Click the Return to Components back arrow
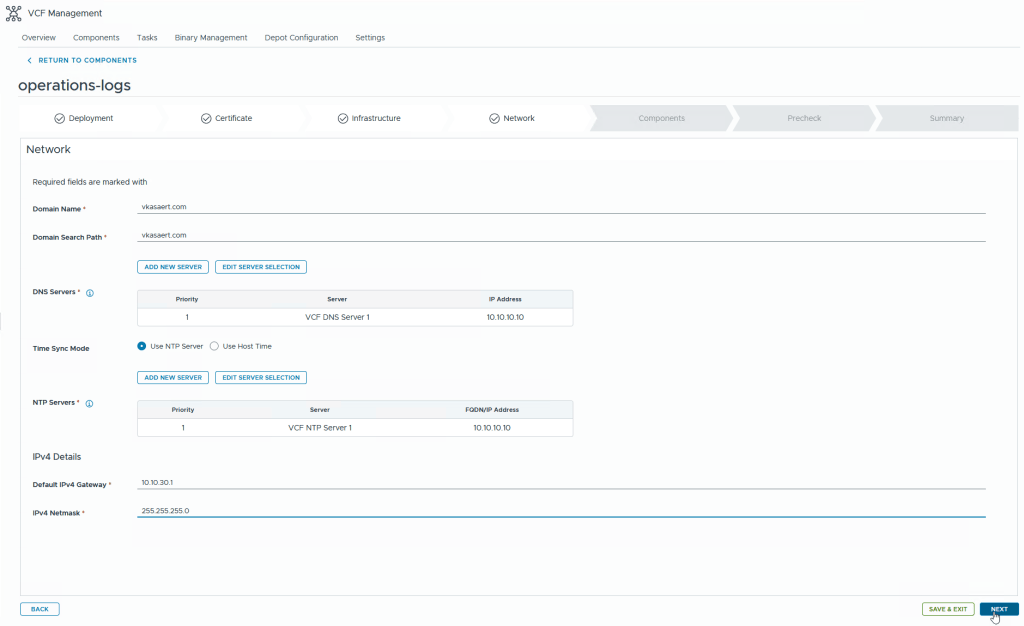This screenshot has width=1024, height=626. tap(29, 60)
